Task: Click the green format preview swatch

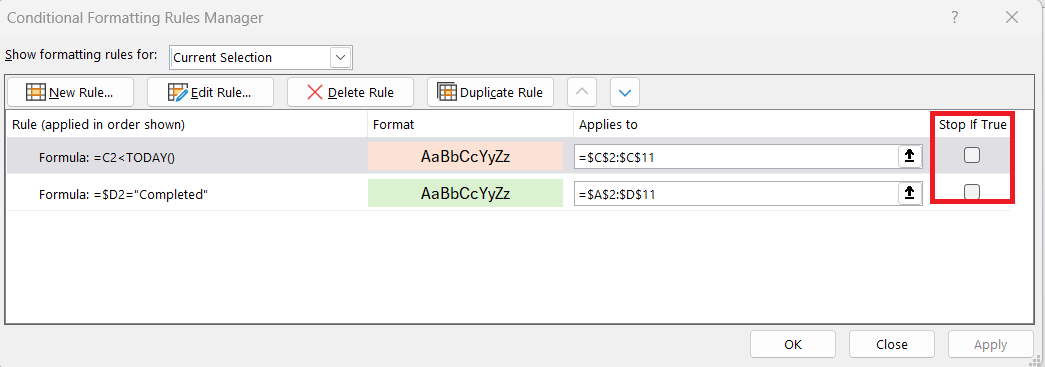Action: tap(465, 194)
